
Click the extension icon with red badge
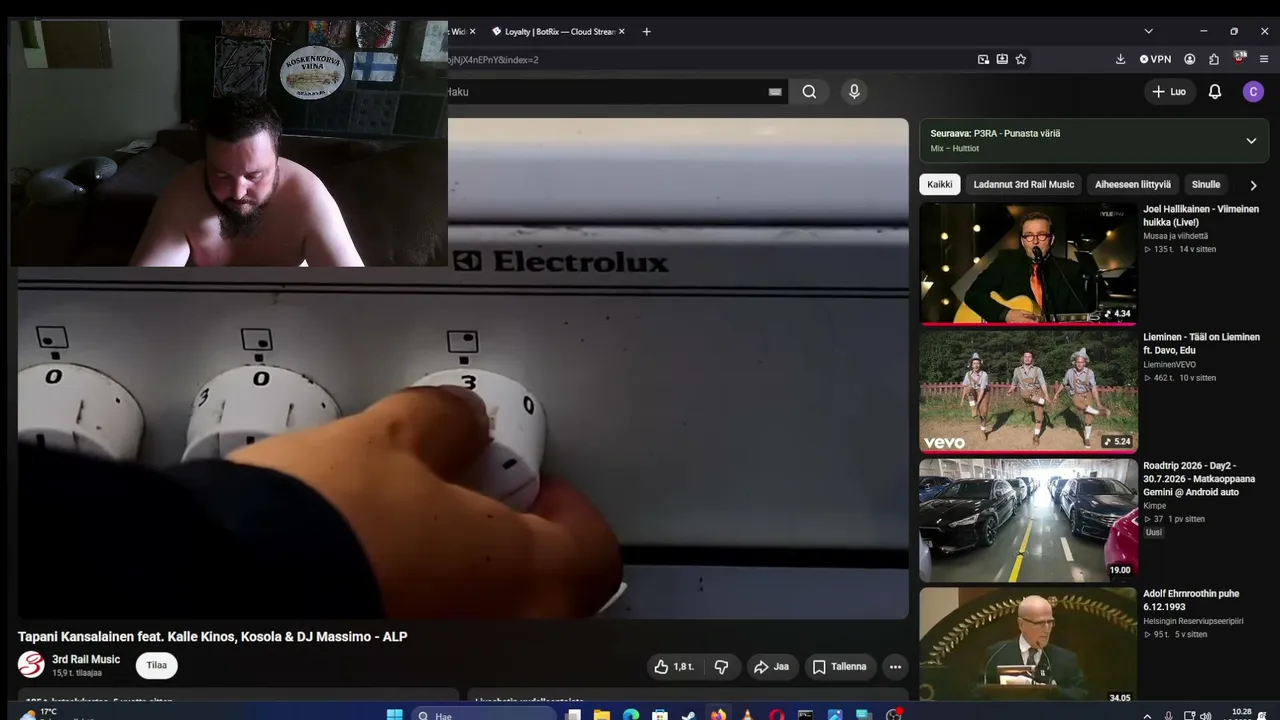1240,58
